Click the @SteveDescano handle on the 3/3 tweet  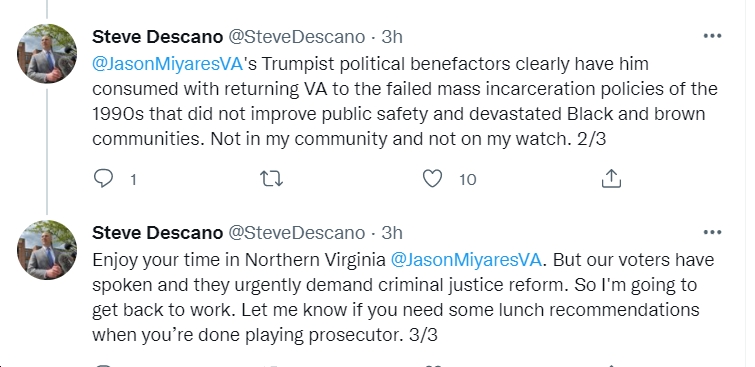(x=296, y=233)
